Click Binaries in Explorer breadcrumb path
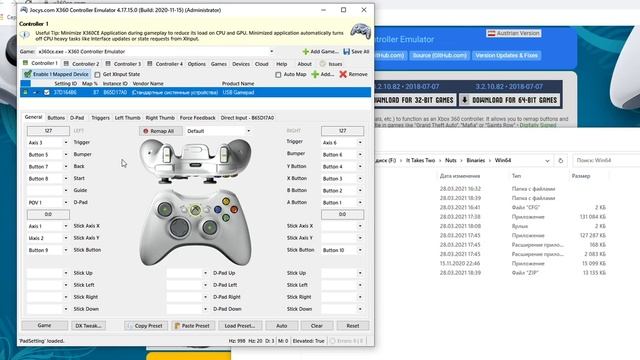This screenshot has height=360, width=640. click(x=476, y=160)
